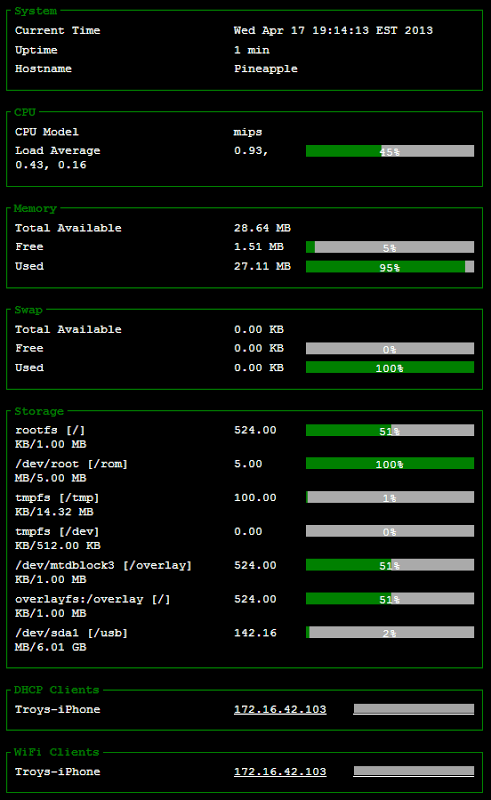Click the 'tmpfs [/tmp]' storage entry
The image size is (491, 800).
(x=57, y=498)
